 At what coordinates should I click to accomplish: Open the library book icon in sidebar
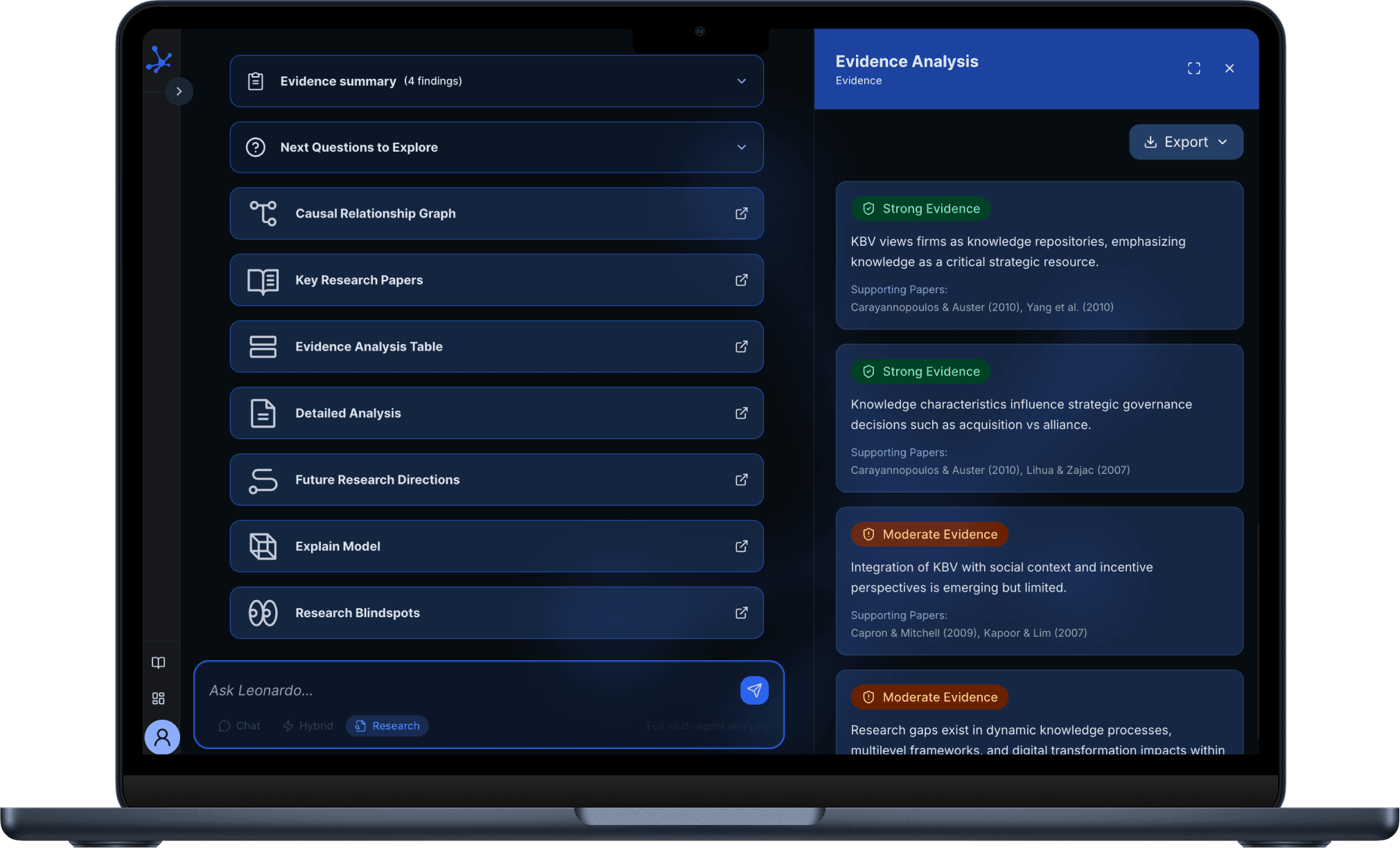click(x=158, y=662)
